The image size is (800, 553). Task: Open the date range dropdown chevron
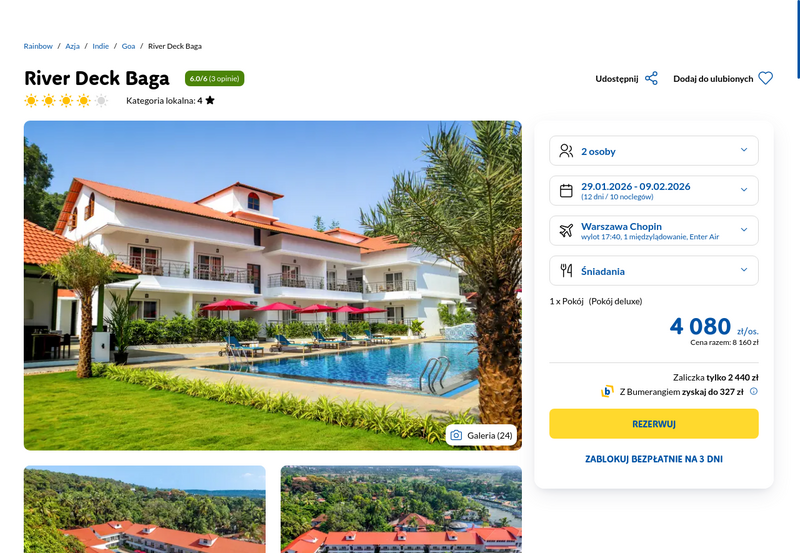pyautogui.click(x=744, y=190)
